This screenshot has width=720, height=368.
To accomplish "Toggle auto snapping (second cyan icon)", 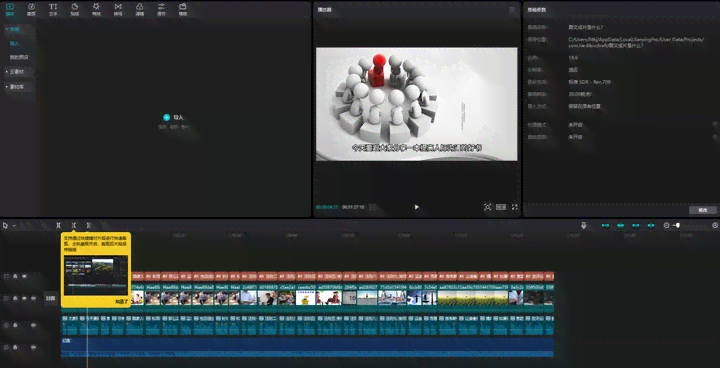I will 621,226.
